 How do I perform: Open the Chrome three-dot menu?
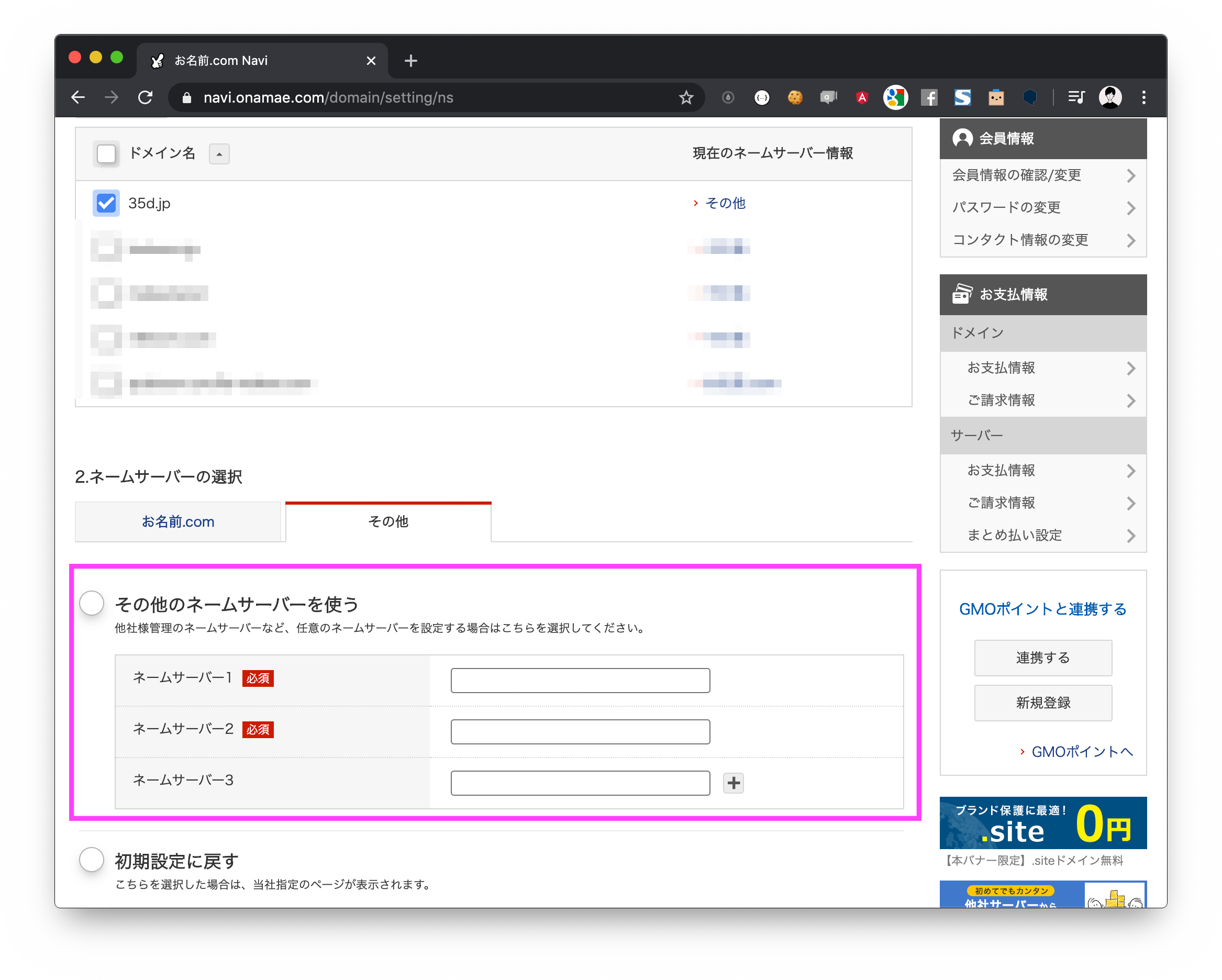click(1144, 97)
